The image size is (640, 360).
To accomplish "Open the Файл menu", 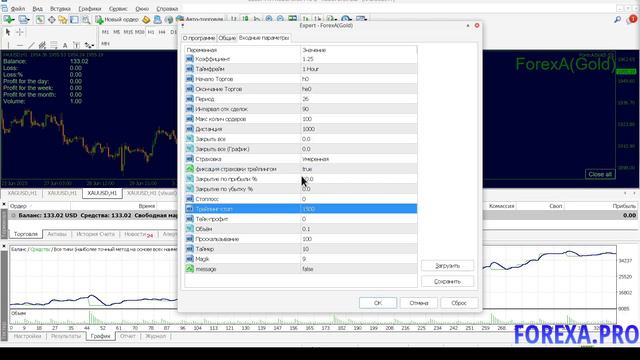I will tap(18, 8).
